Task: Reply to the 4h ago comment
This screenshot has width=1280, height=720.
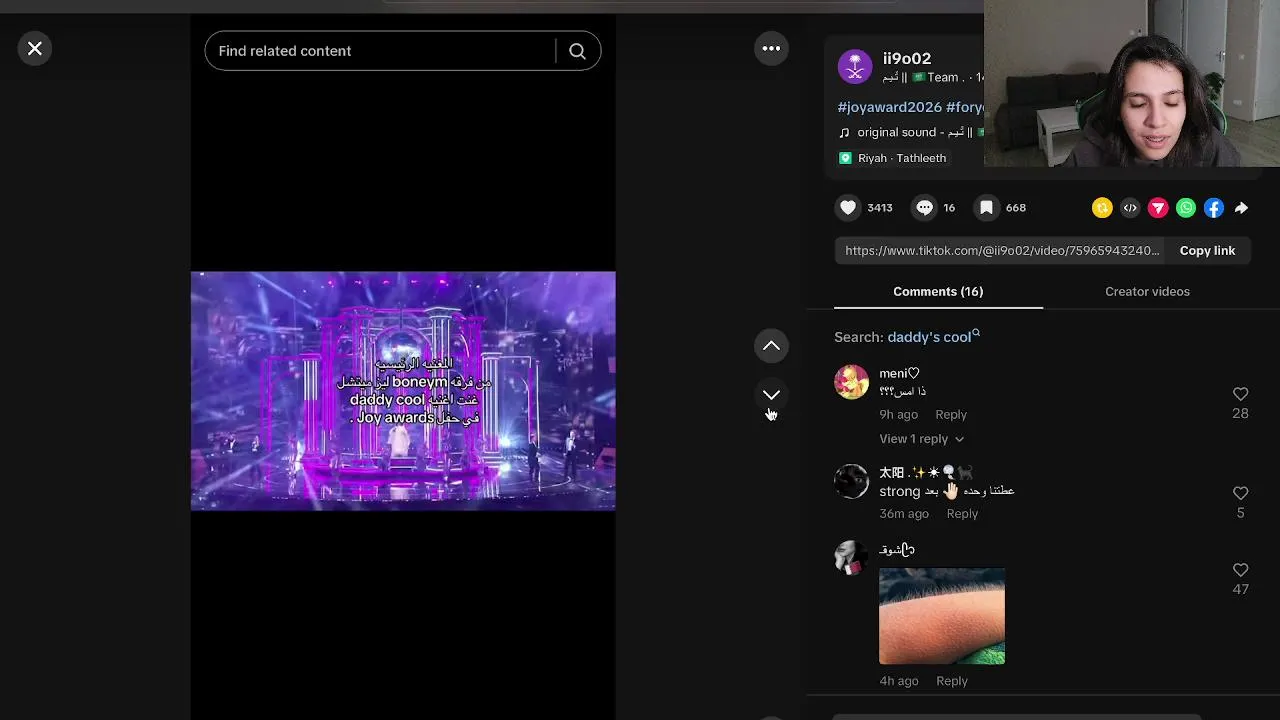Action: 952,681
